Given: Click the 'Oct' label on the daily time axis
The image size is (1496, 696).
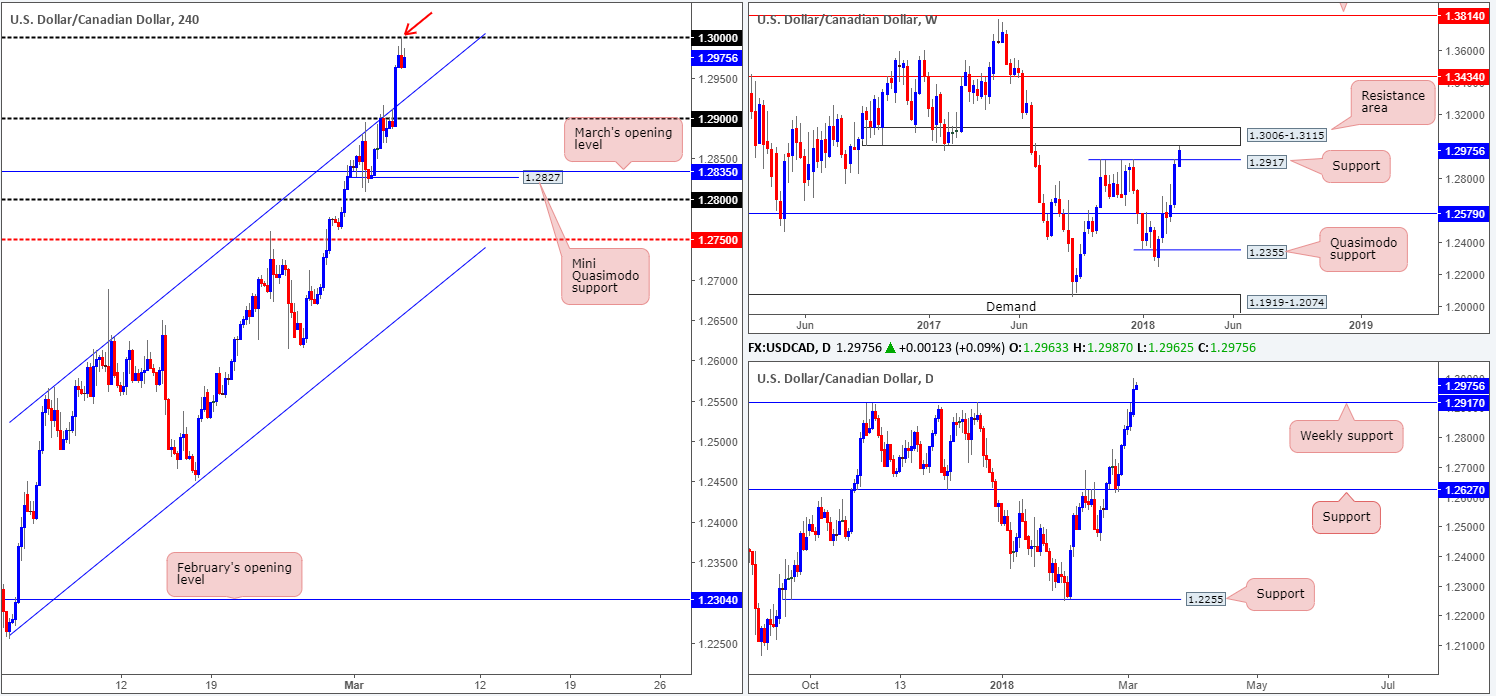Looking at the screenshot, I should tap(810, 684).
